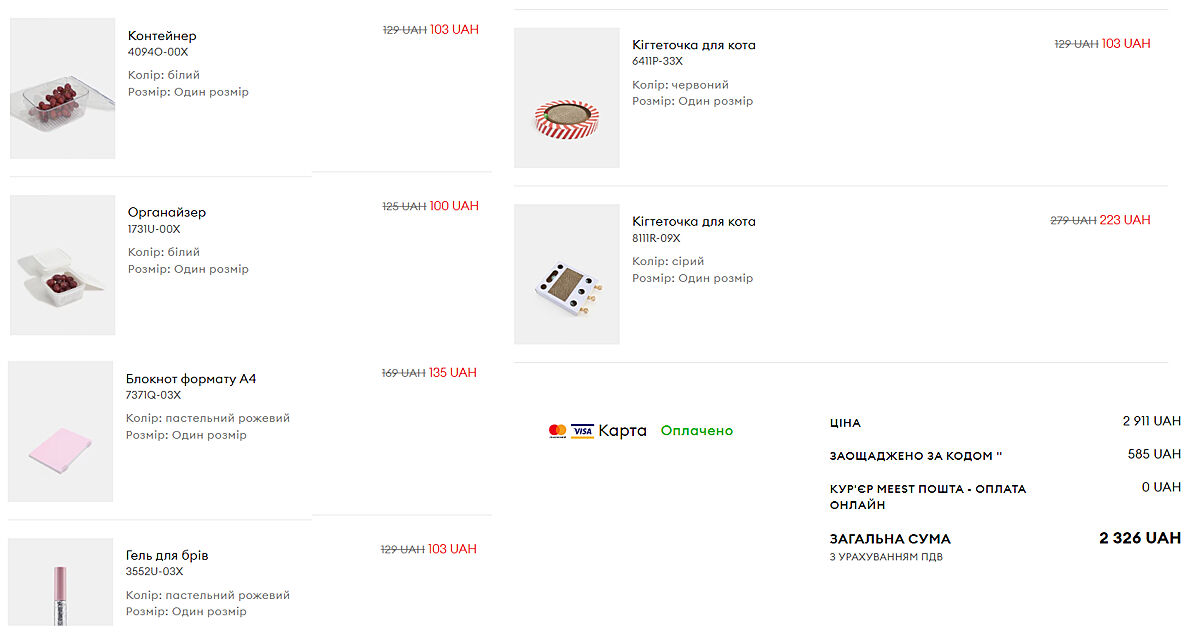This screenshot has width=1200, height=644.
Task: Click the 585 UAH saved-by-code amount
Action: click(1154, 454)
